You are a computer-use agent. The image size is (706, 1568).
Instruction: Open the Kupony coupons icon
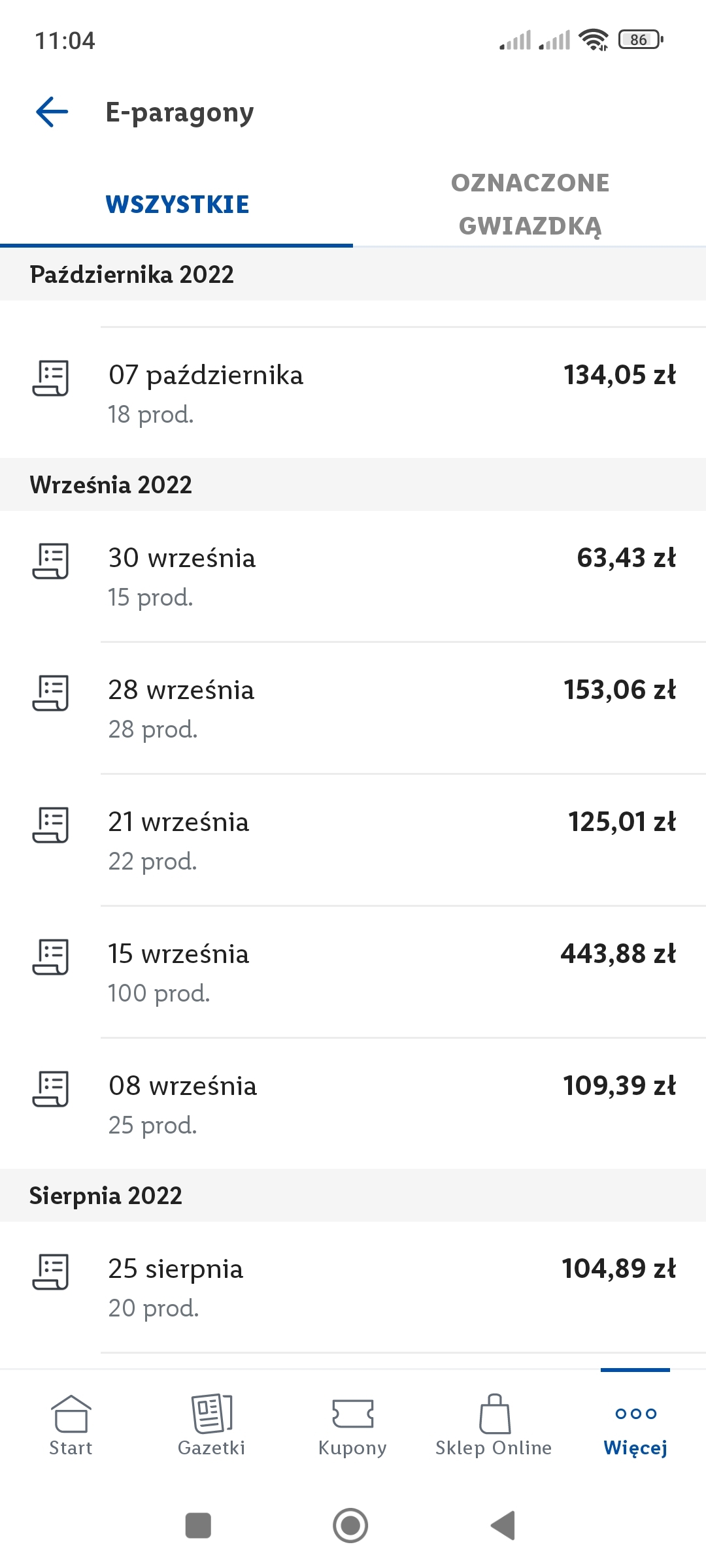tap(353, 1414)
